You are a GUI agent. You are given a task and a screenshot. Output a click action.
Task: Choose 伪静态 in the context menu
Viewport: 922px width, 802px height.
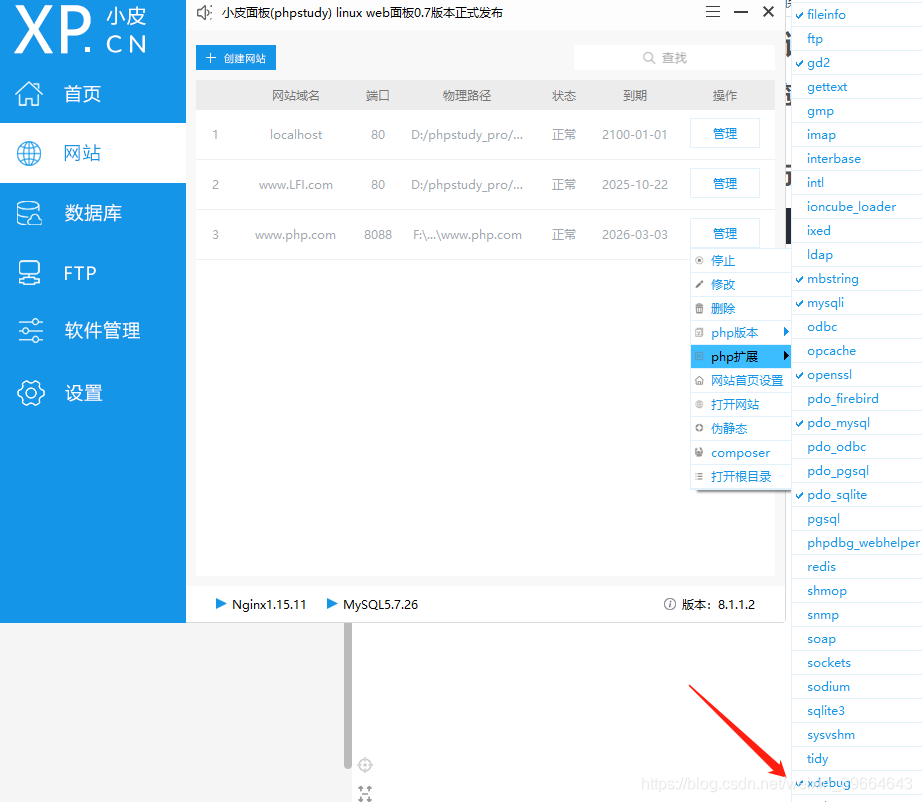pyautogui.click(x=740, y=428)
